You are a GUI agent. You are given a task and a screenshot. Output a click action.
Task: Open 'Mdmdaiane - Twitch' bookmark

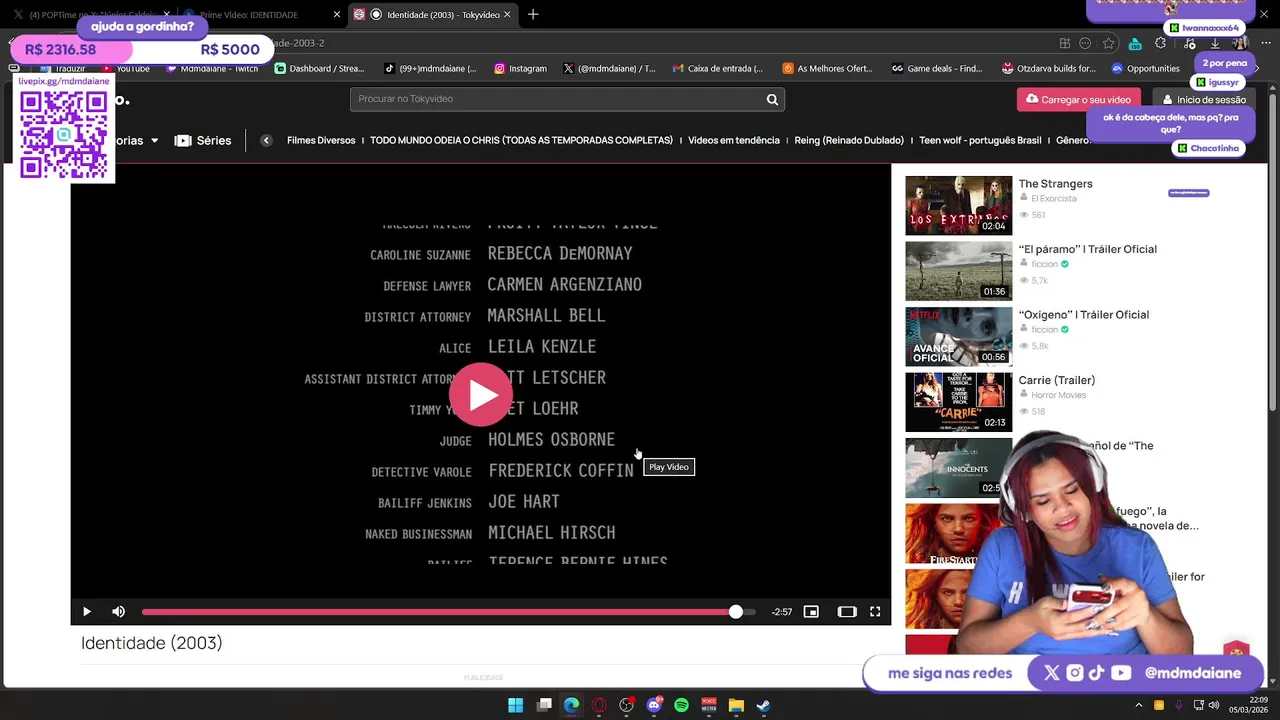(x=212, y=69)
